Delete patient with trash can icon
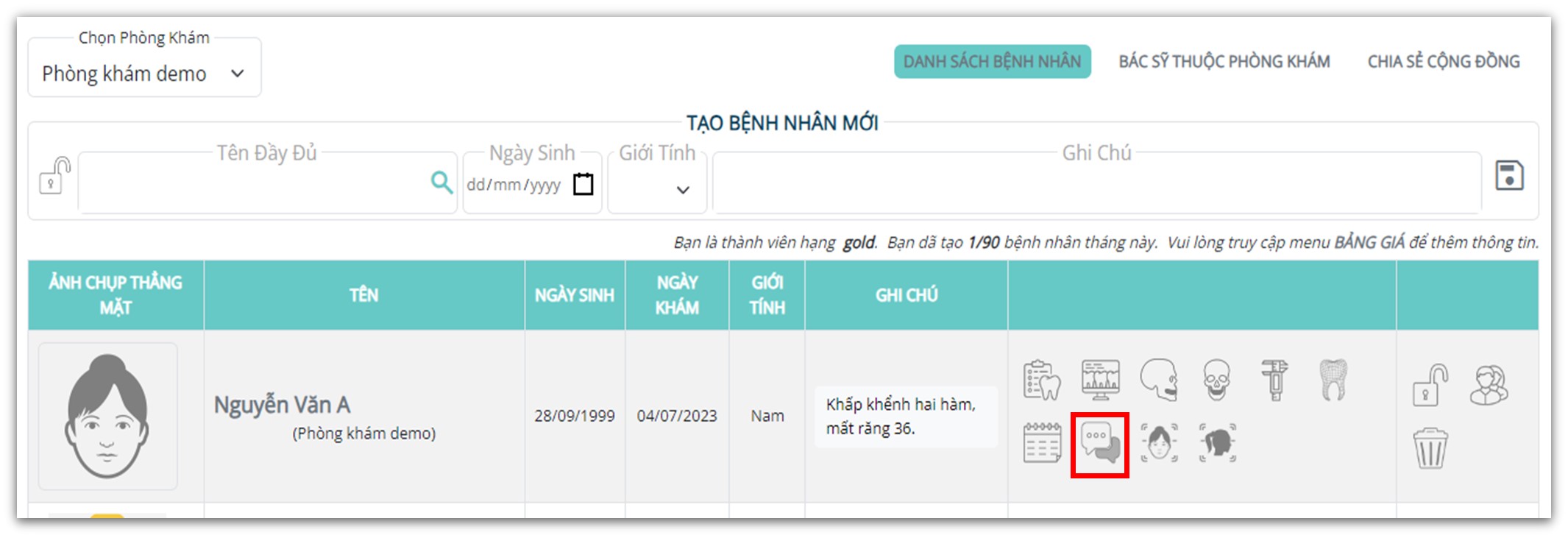The image size is (1568, 538). tap(1430, 448)
